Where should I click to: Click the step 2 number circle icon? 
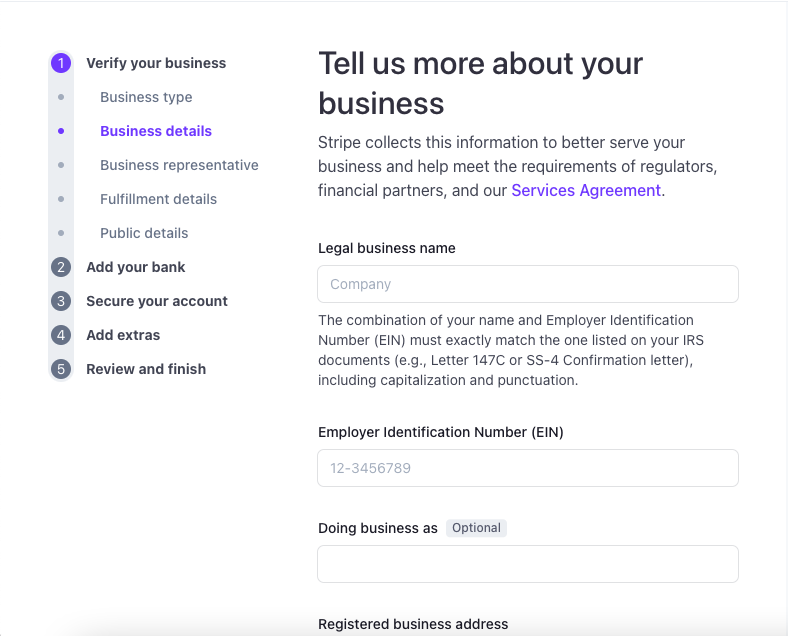tap(61, 267)
